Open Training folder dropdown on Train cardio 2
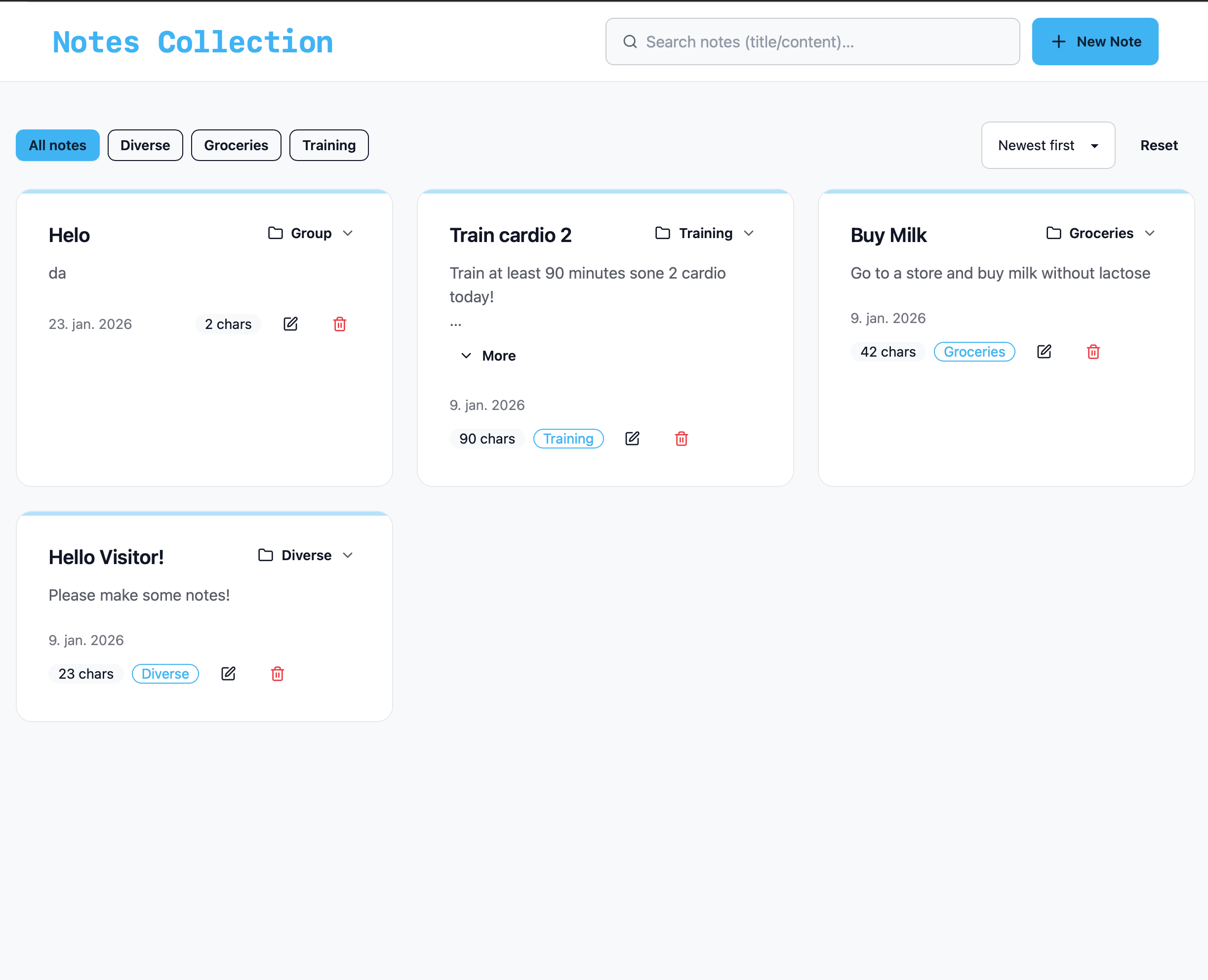 click(704, 233)
